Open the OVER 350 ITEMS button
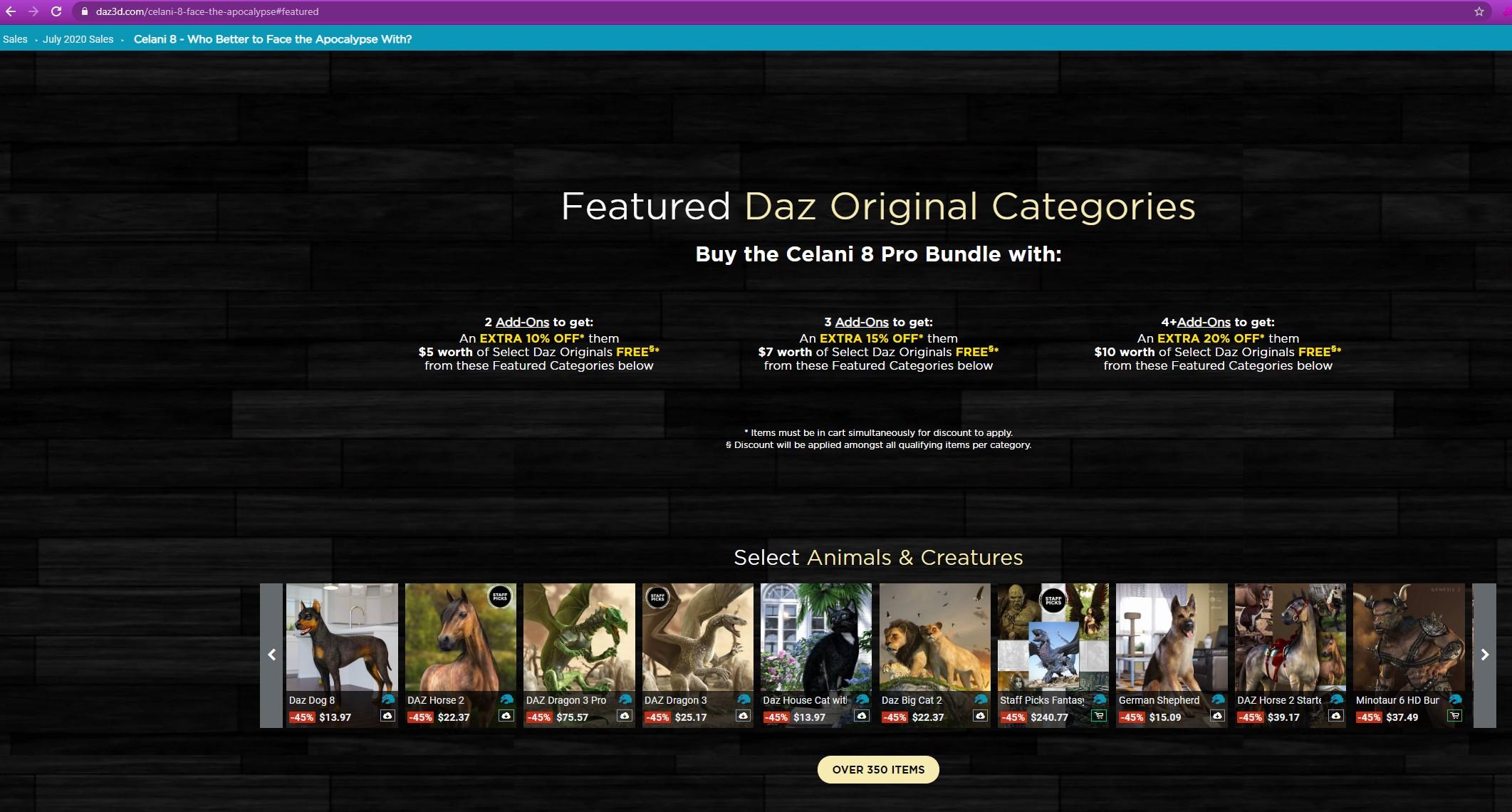1512x812 pixels. [878, 769]
